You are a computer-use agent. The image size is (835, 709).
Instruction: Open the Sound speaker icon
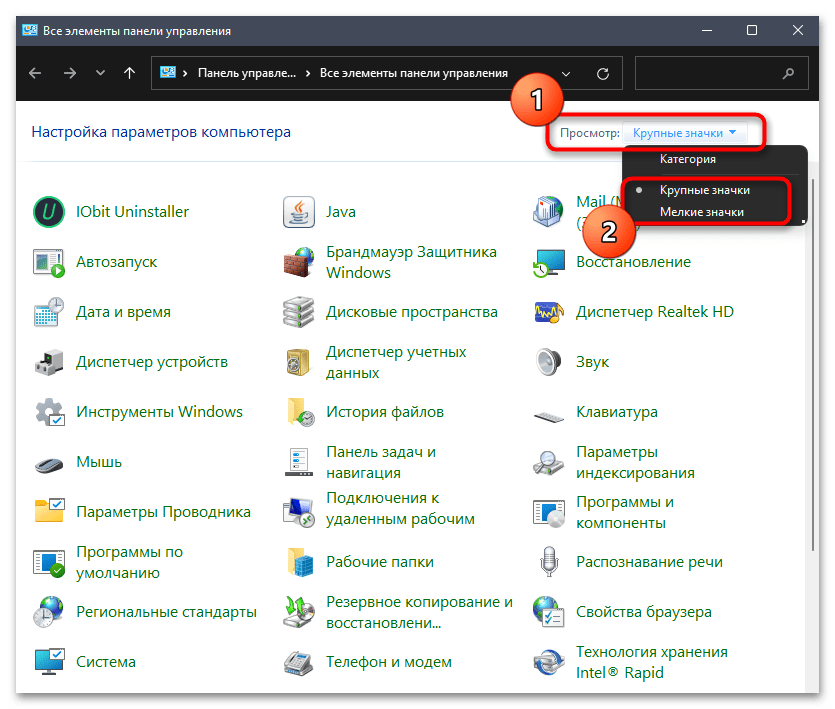tap(549, 362)
